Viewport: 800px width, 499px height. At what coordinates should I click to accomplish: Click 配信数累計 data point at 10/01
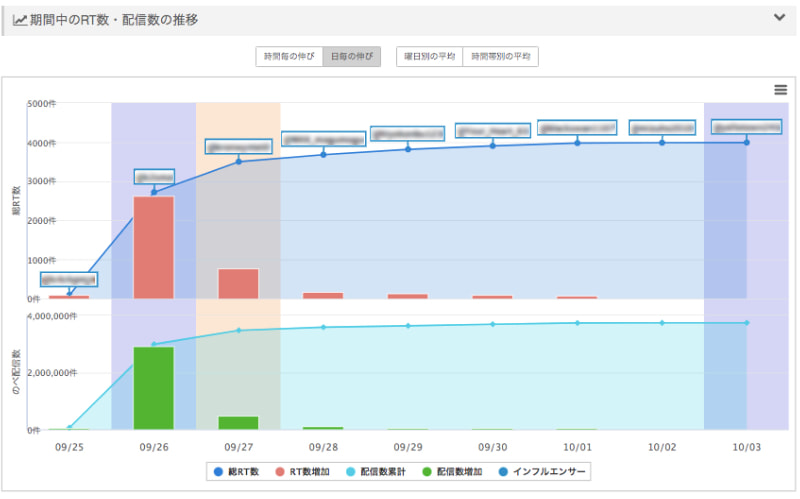click(577, 323)
